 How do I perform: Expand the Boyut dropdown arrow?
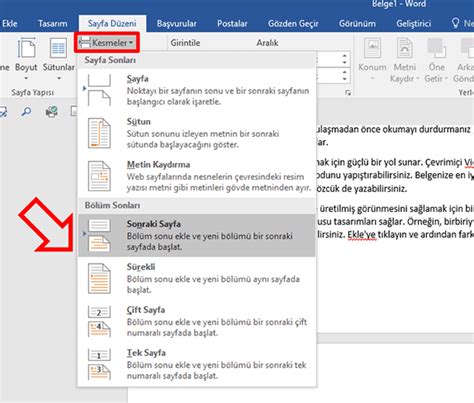click(26, 79)
